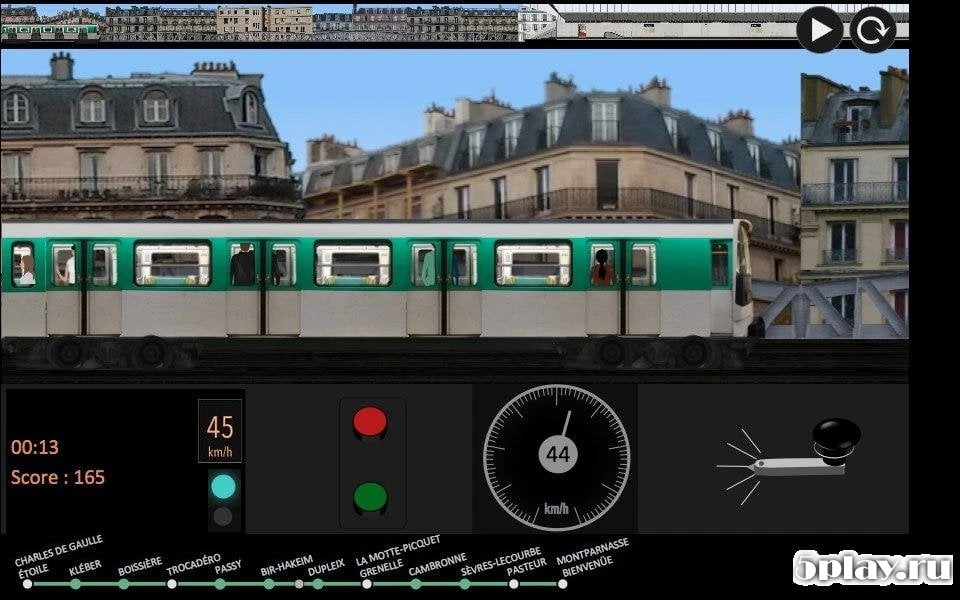Click the 45 km/h speed limit sign
The height and width of the screenshot is (600, 960).
[220, 431]
